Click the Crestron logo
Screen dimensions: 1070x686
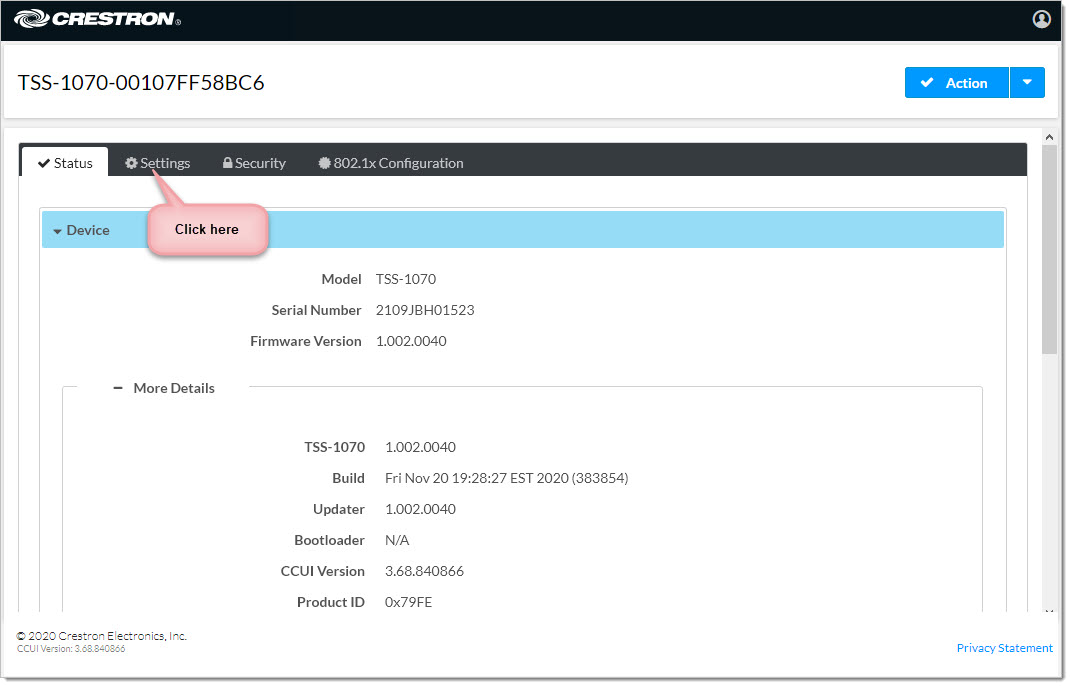click(x=97, y=19)
